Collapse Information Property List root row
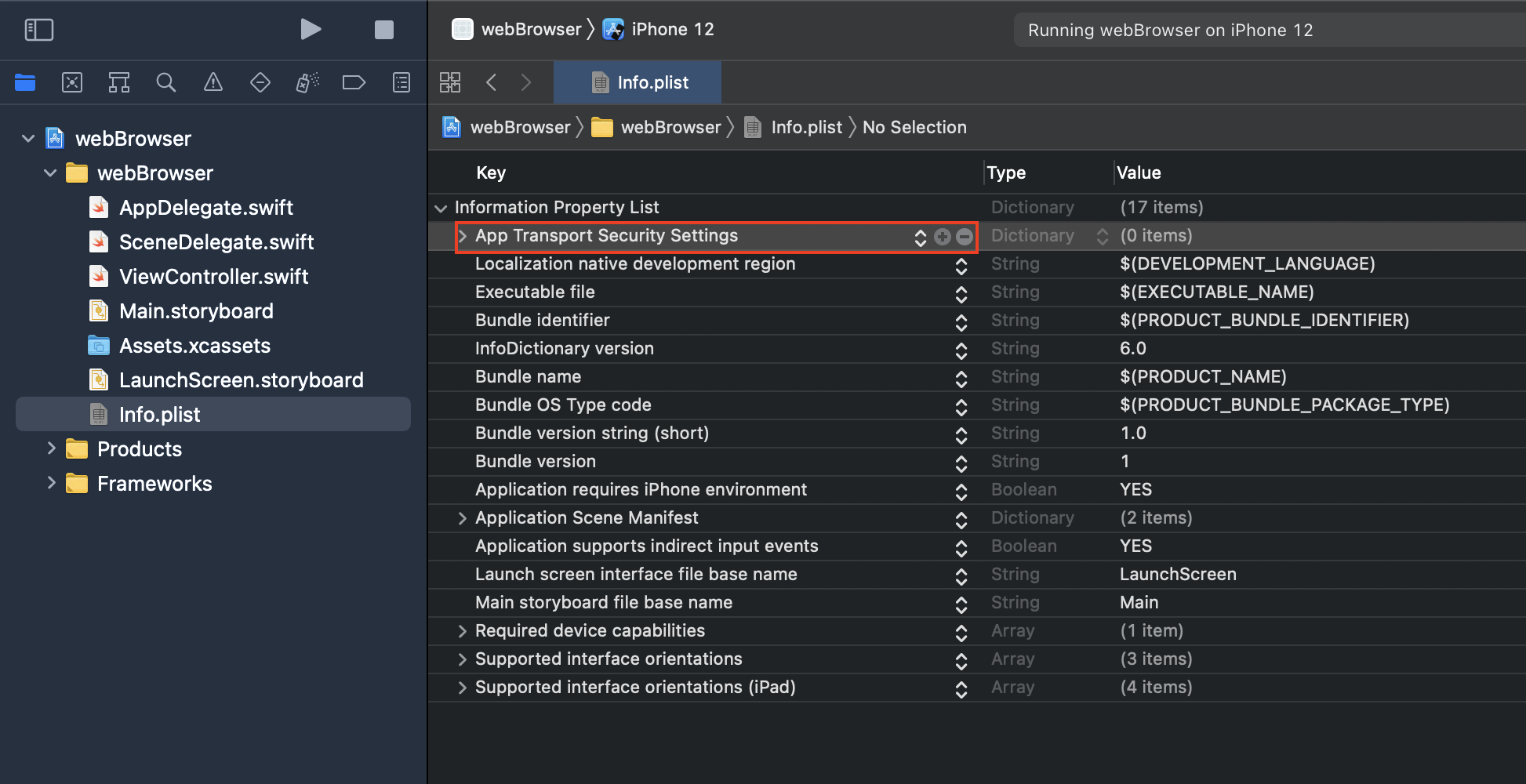This screenshot has height=784, width=1526. coord(441,208)
